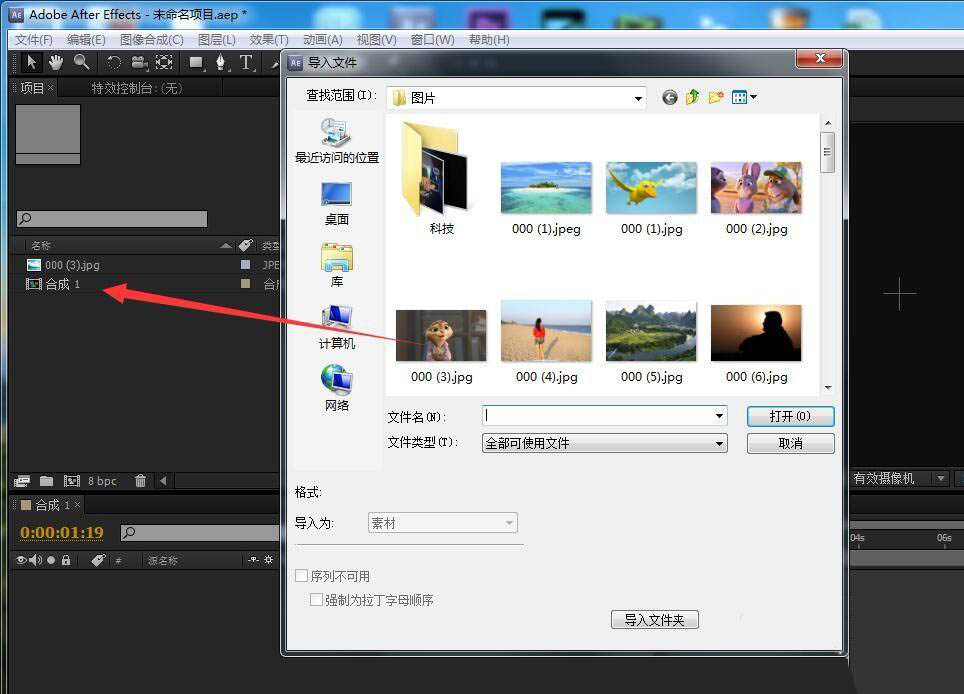964x694 pixels.
Task: Select the Zoom tool
Action: [81, 62]
